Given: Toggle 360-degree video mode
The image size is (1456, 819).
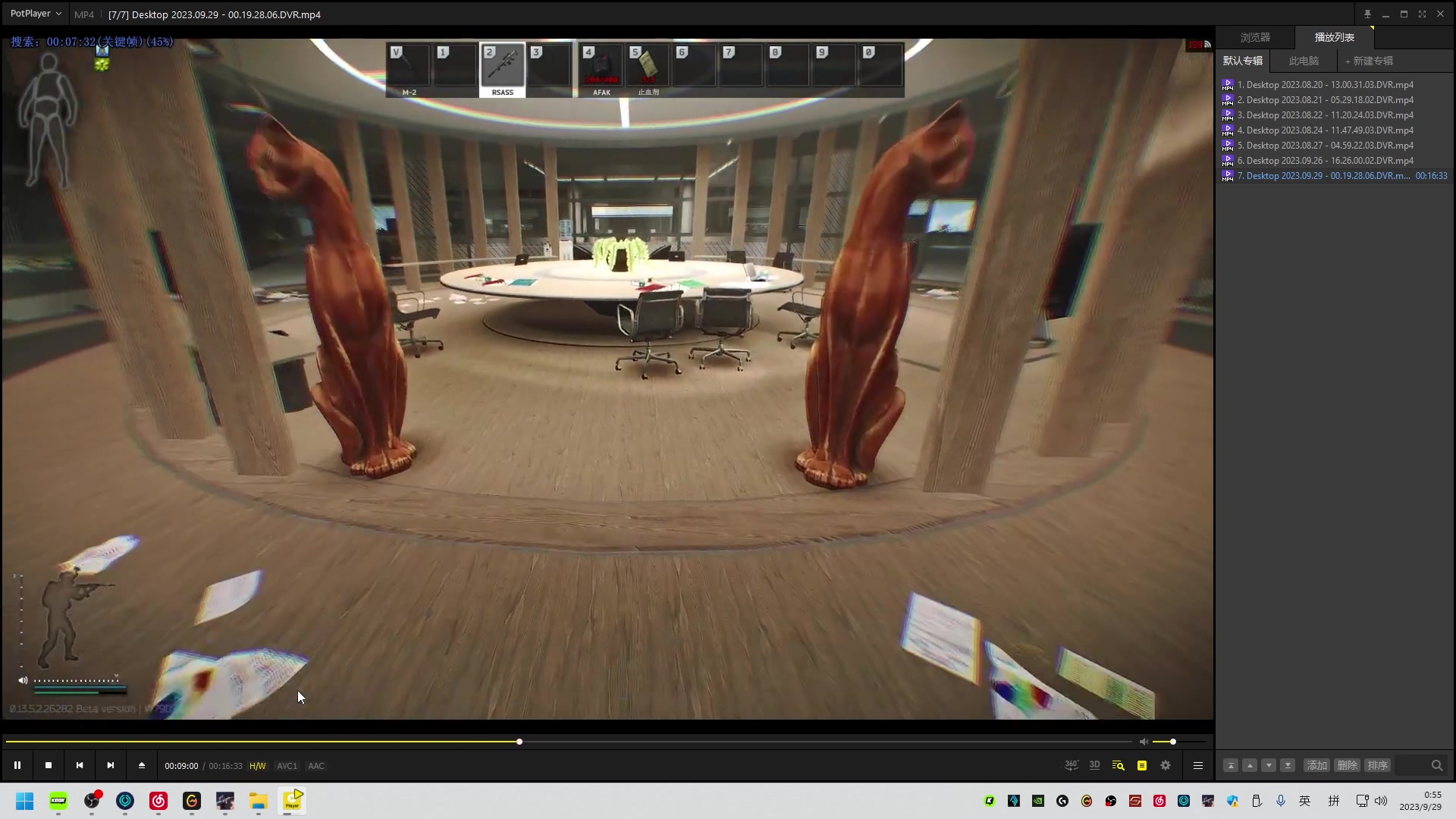Looking at the screenshot, I should (1072, 765).
